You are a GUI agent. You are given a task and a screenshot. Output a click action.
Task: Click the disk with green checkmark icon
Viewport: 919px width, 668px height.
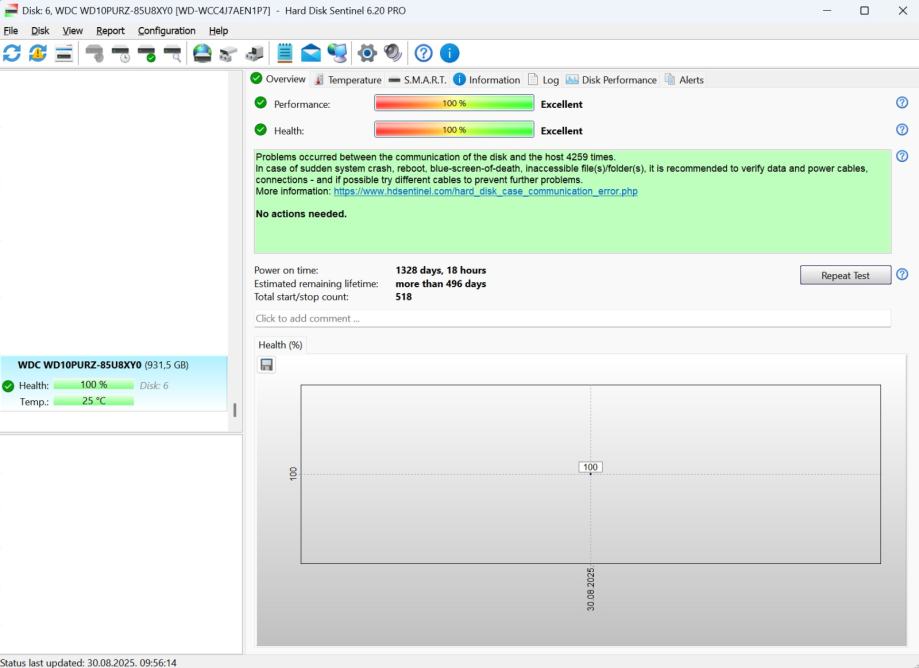[x=147, y=53]
